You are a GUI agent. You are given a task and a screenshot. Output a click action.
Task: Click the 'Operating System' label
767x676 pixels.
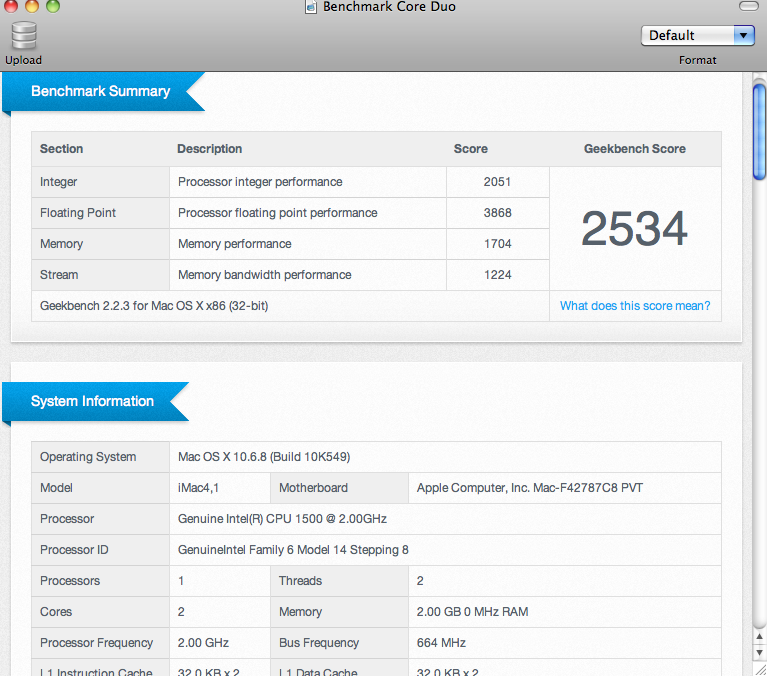[88, 457]
